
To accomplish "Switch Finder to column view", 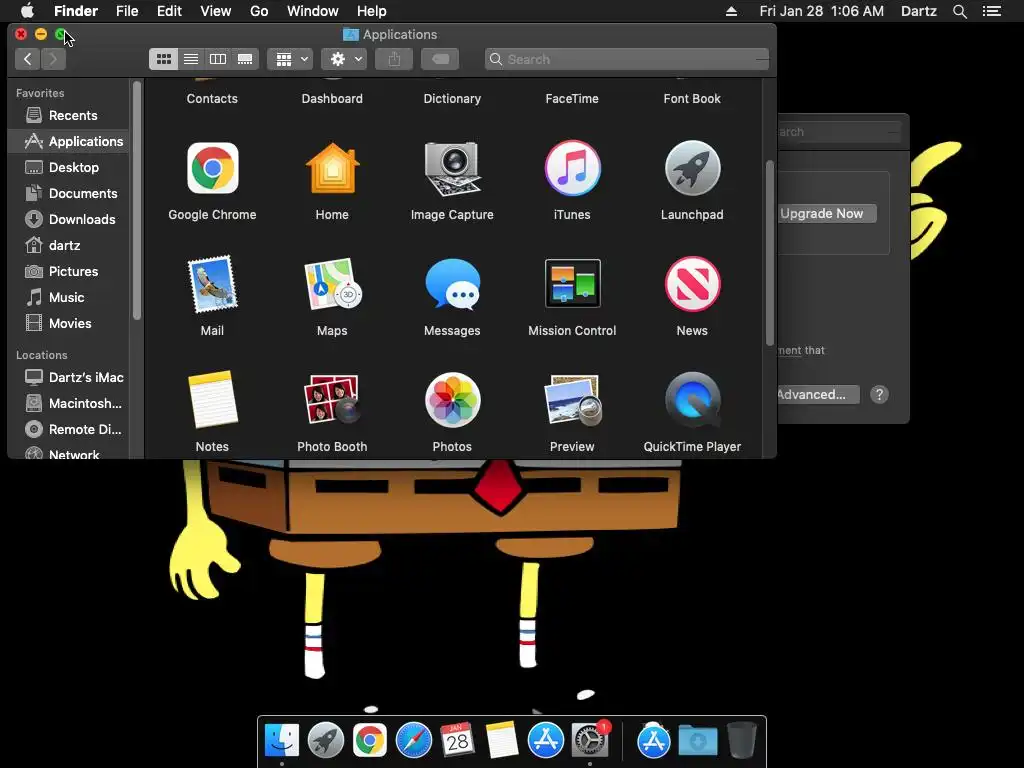I will 218,59.
